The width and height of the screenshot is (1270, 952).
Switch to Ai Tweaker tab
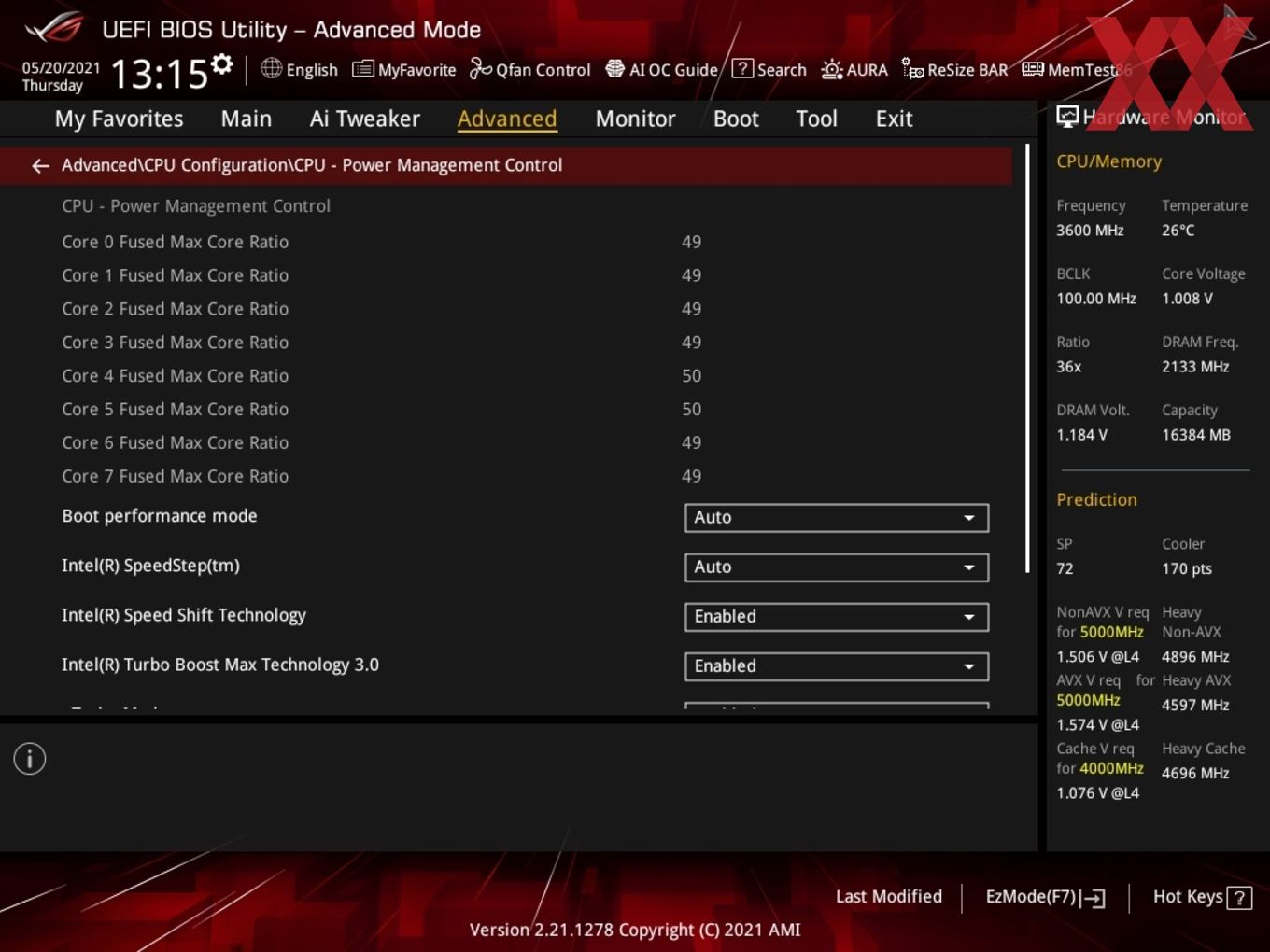365,119
